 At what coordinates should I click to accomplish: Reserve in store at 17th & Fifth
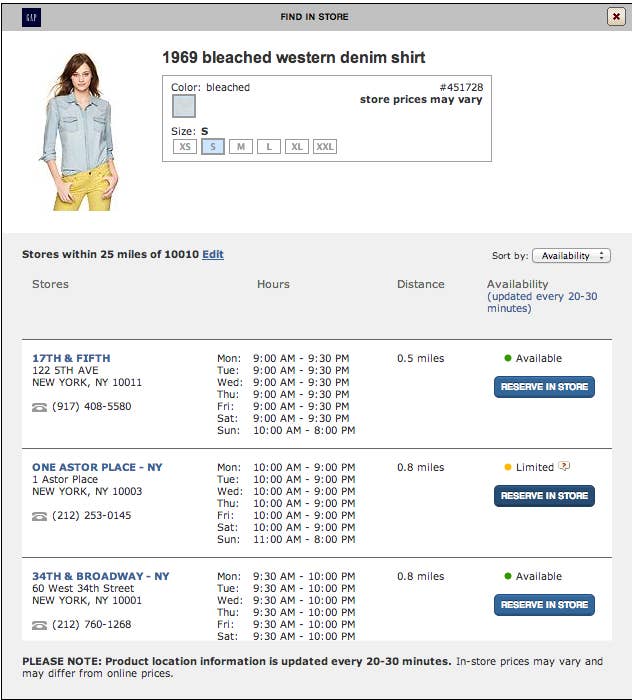(544, 387)
